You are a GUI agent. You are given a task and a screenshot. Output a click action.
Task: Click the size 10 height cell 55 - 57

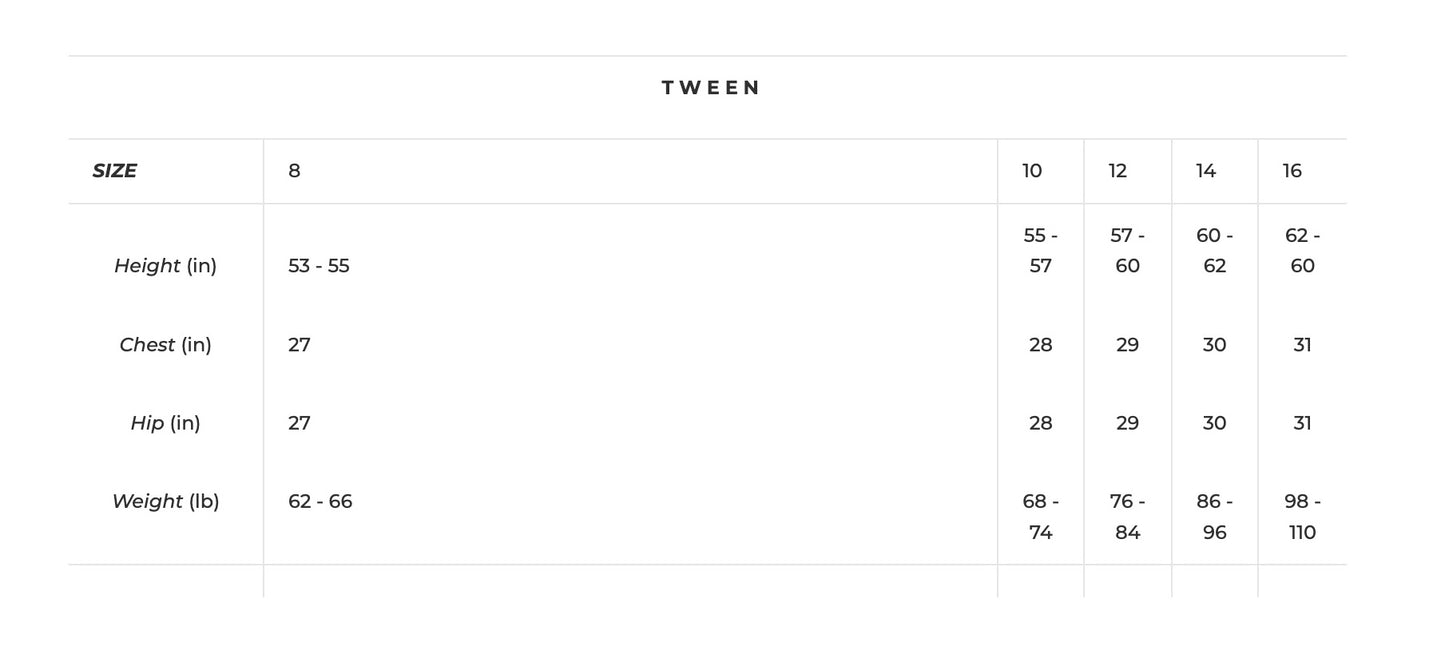(1040, 251)
